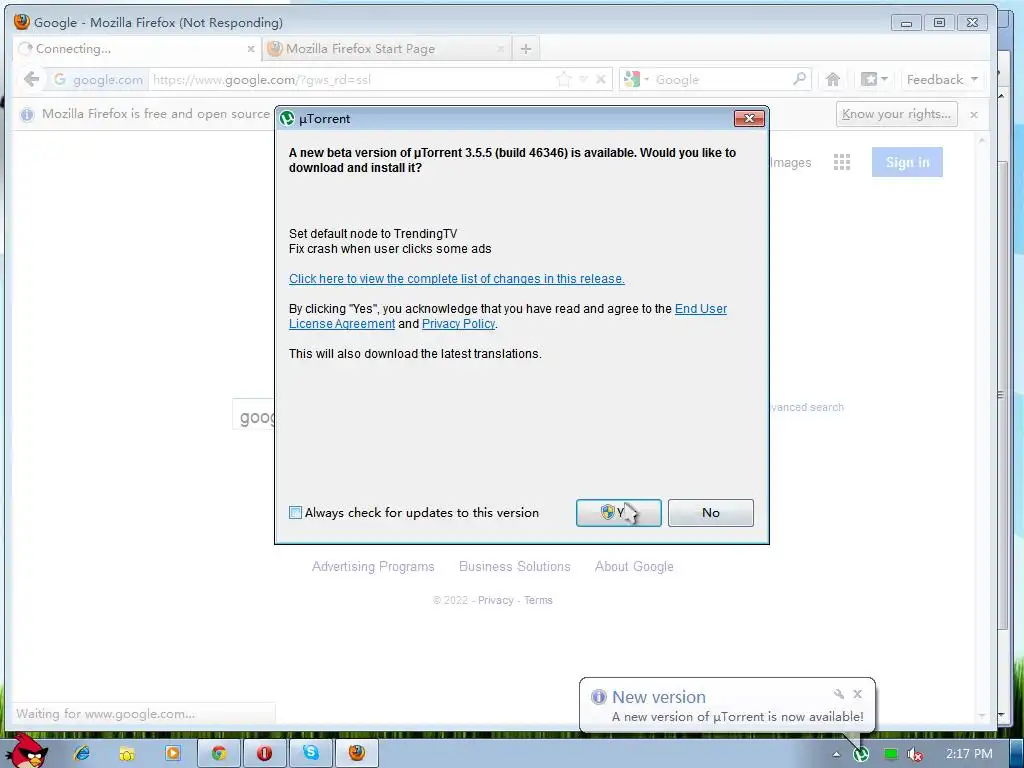
Task: Click the search magnifier icon in toolbar
Action: click(799, 79)
